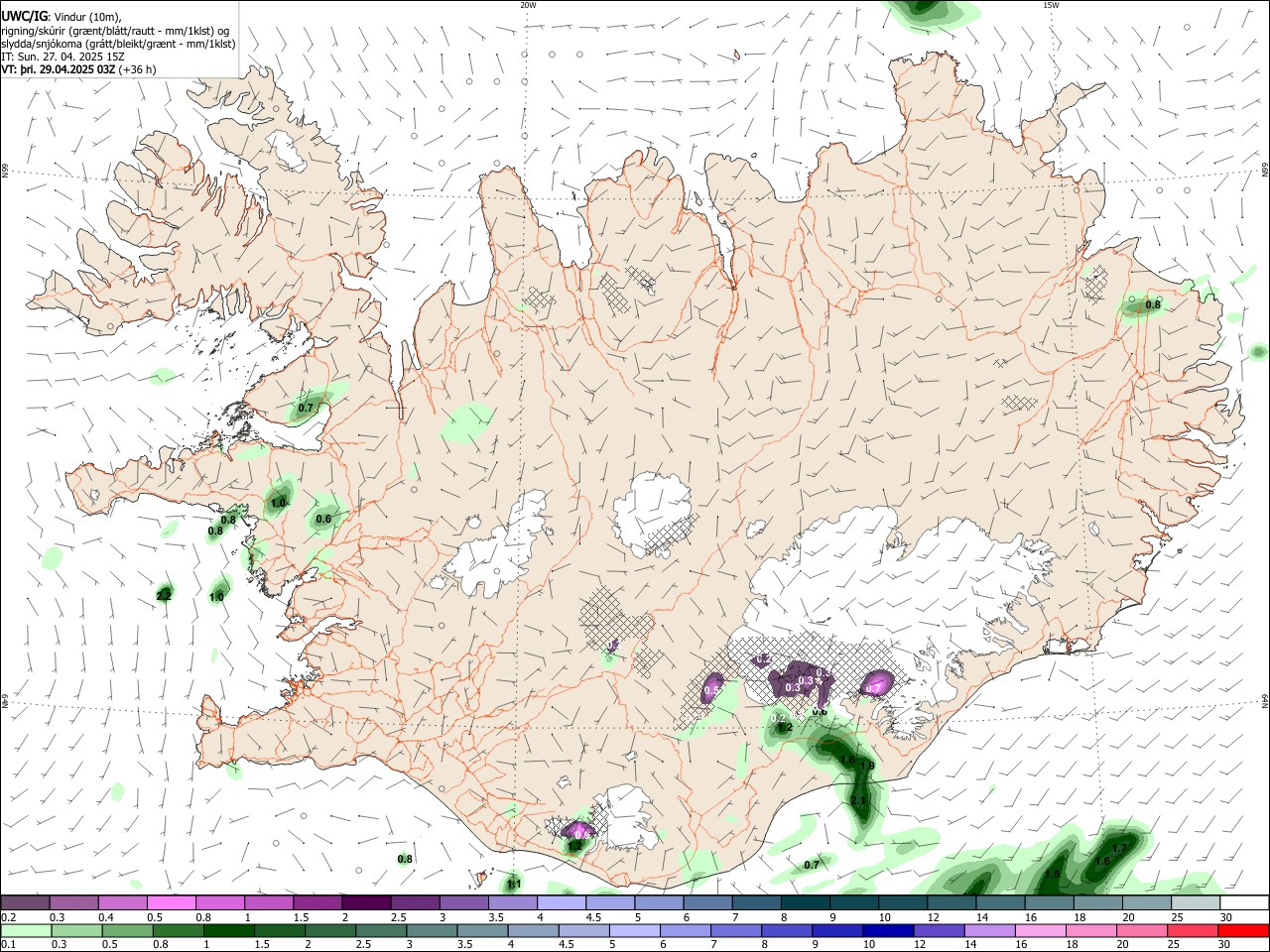
Task: Click the 'rigning/skúrir' legend description line
Action: click(x=115, y=30)
